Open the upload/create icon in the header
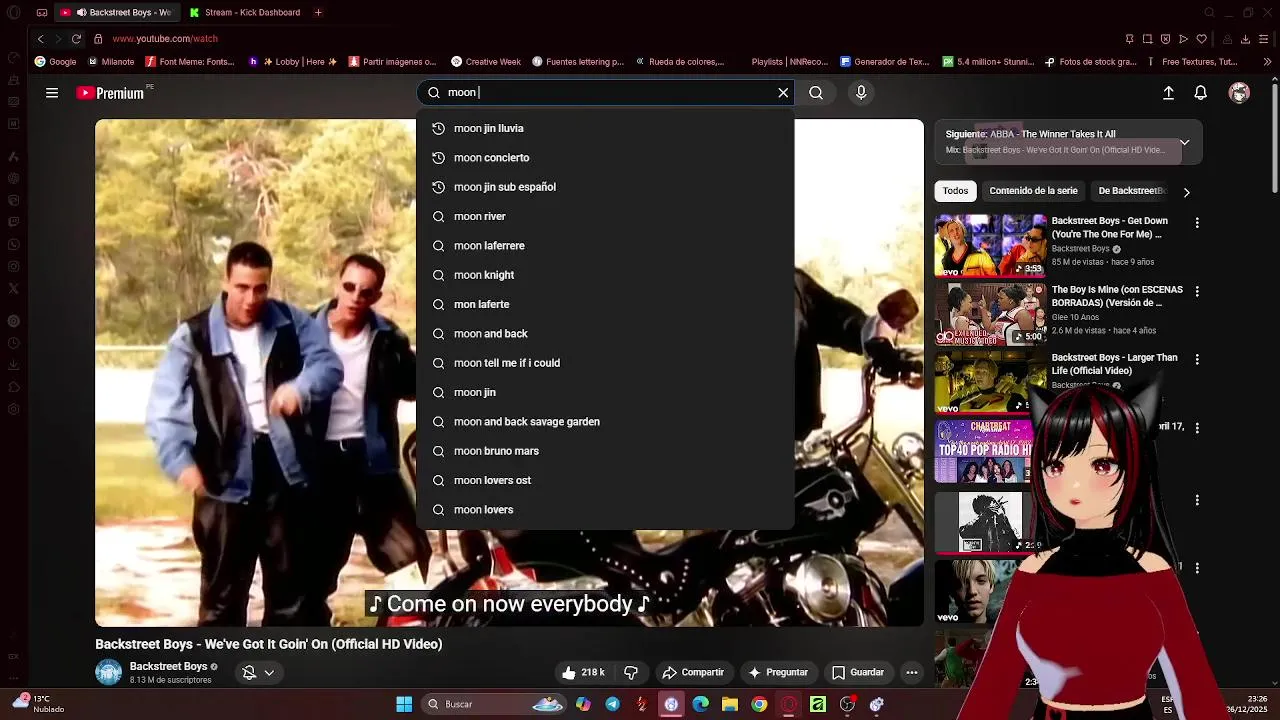The image size is (1280, 720). (x=1168, y=93)
